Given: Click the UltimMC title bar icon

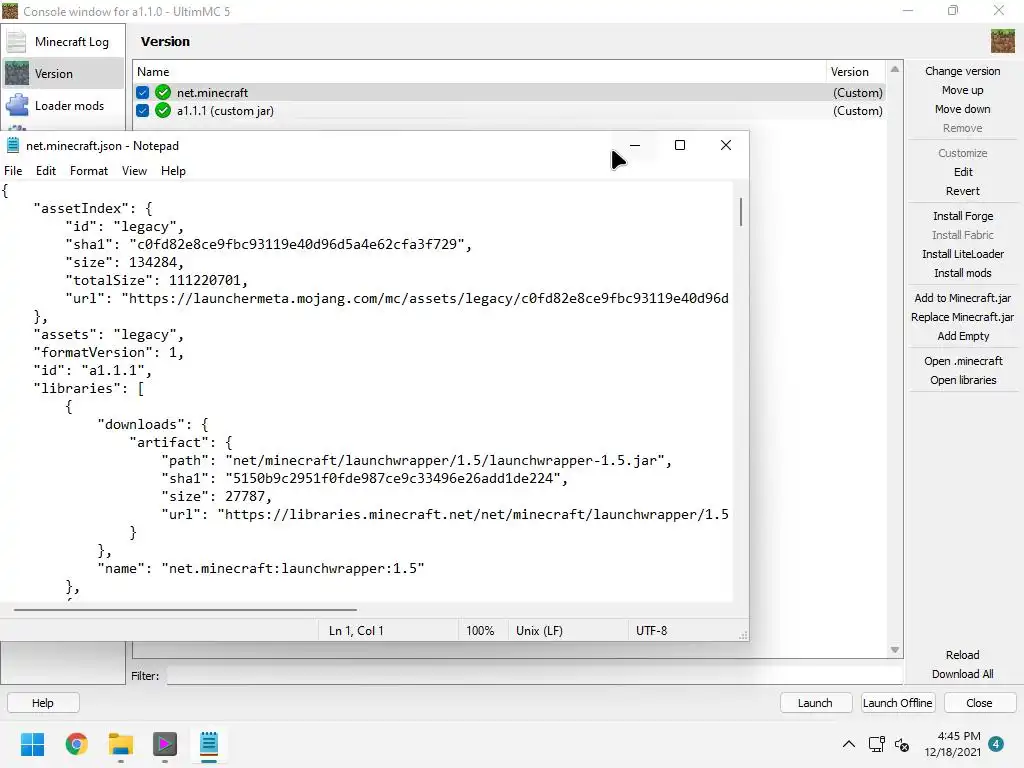Looking at the screenshot, I should click(x=10, y=11).
